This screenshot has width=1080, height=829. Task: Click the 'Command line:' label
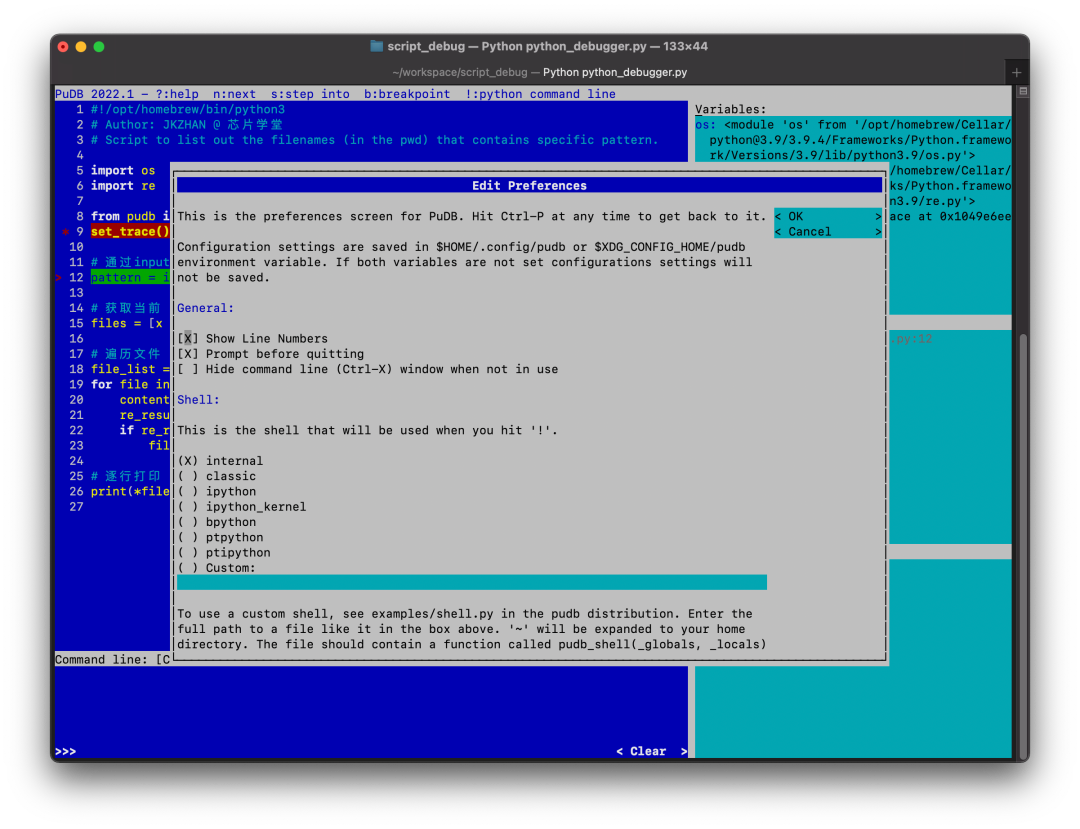(x=101, y=660)
